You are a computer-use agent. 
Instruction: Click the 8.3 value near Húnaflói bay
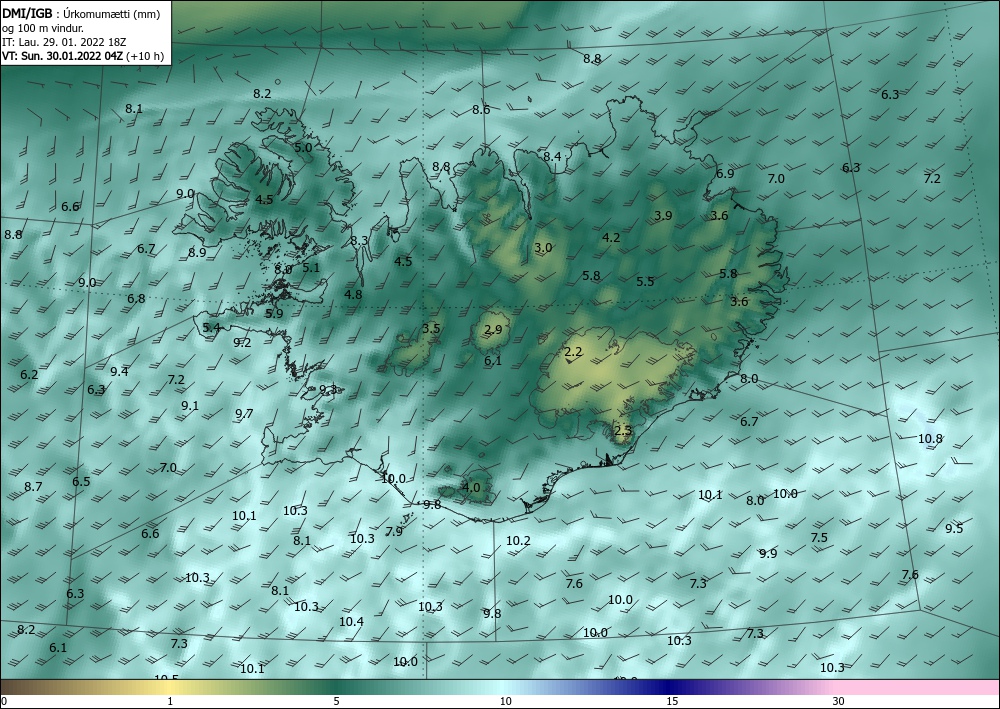pyautogui.click(x=359, y=241)
